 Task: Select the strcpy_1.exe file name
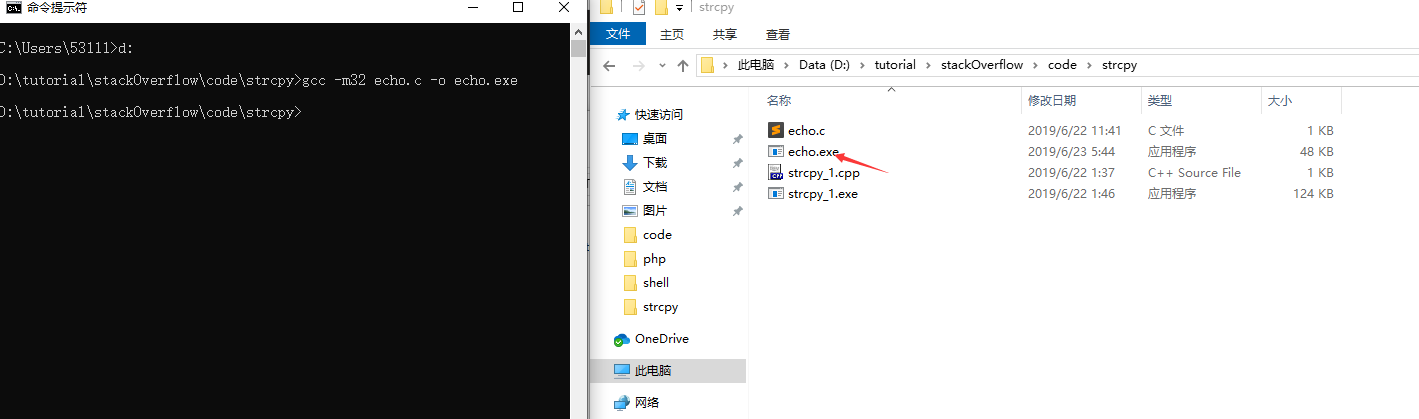click(822, 193)
